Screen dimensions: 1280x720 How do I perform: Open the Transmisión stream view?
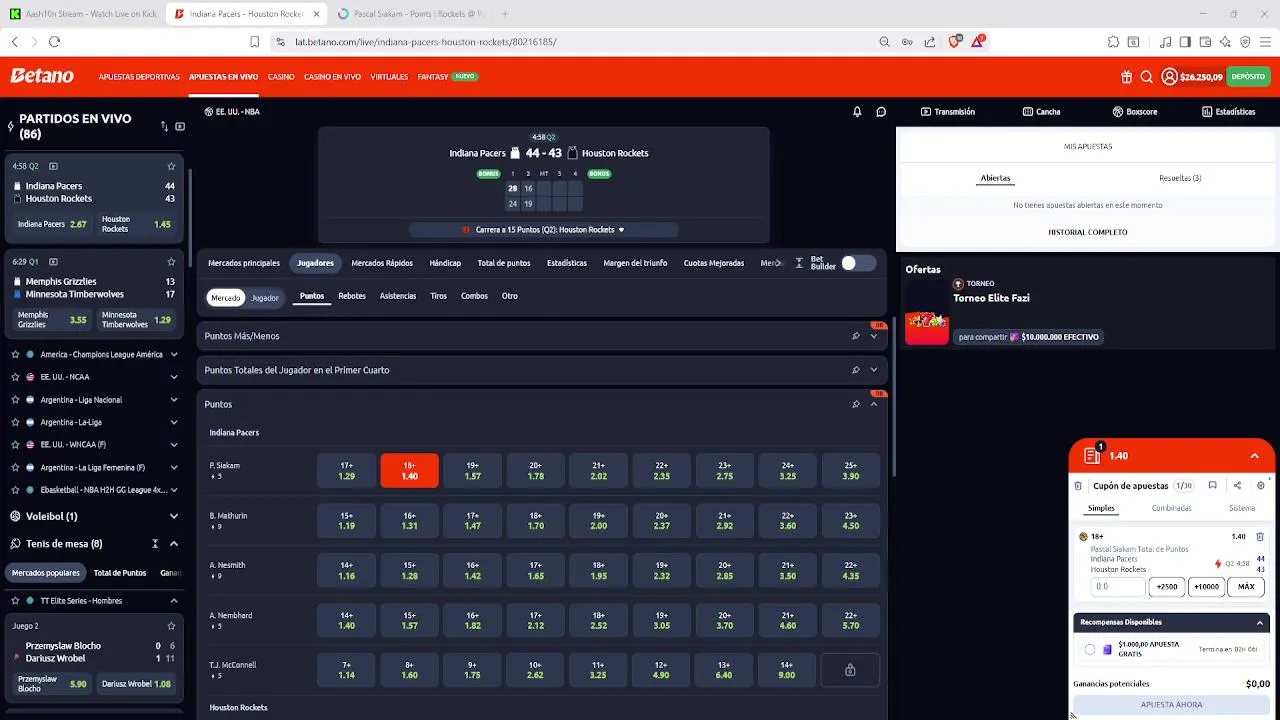tap(947, 112)
